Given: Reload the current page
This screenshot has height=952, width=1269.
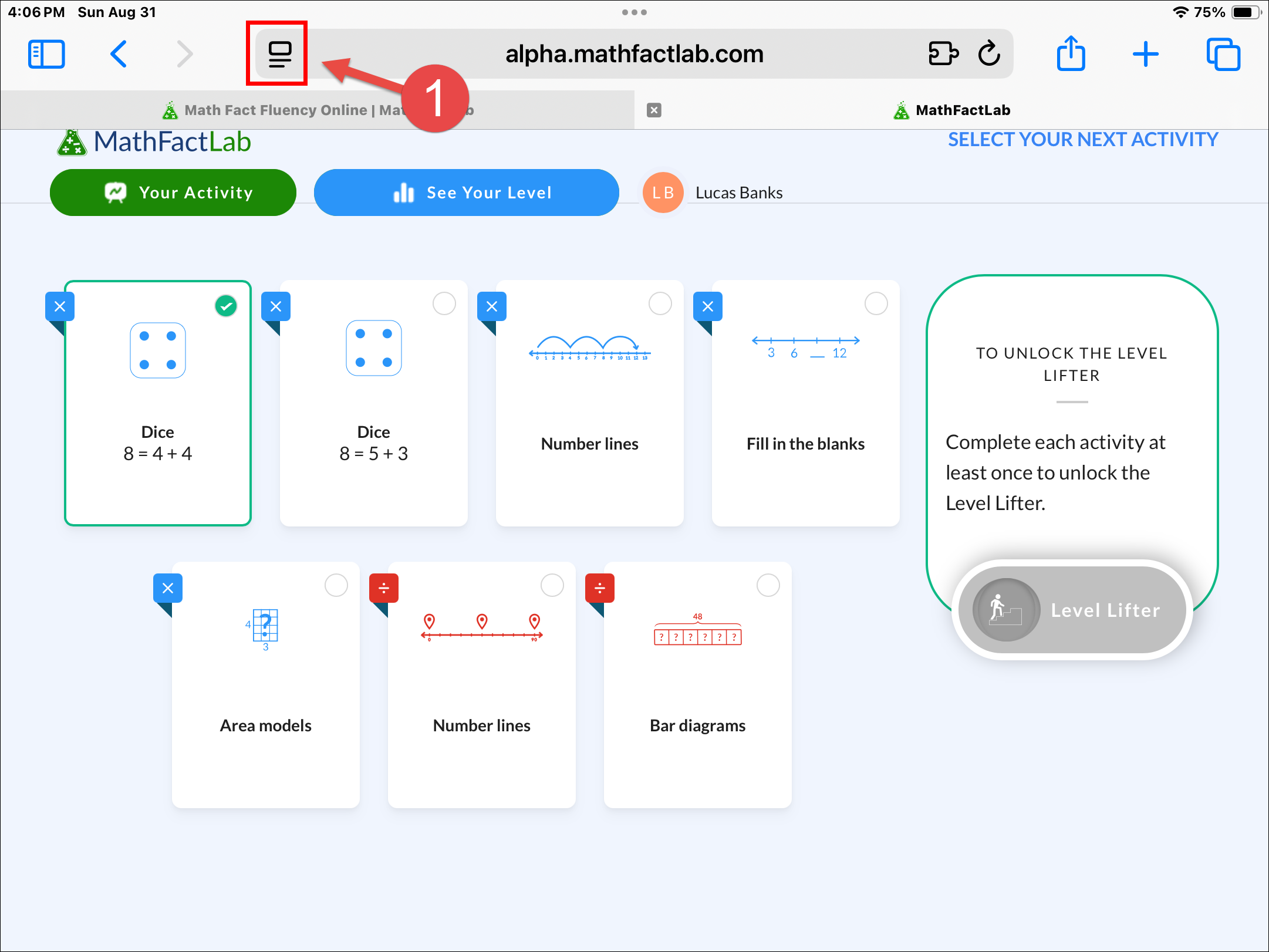Looking at the screenshot, I should pyautogui.click(x=989, y=53).
